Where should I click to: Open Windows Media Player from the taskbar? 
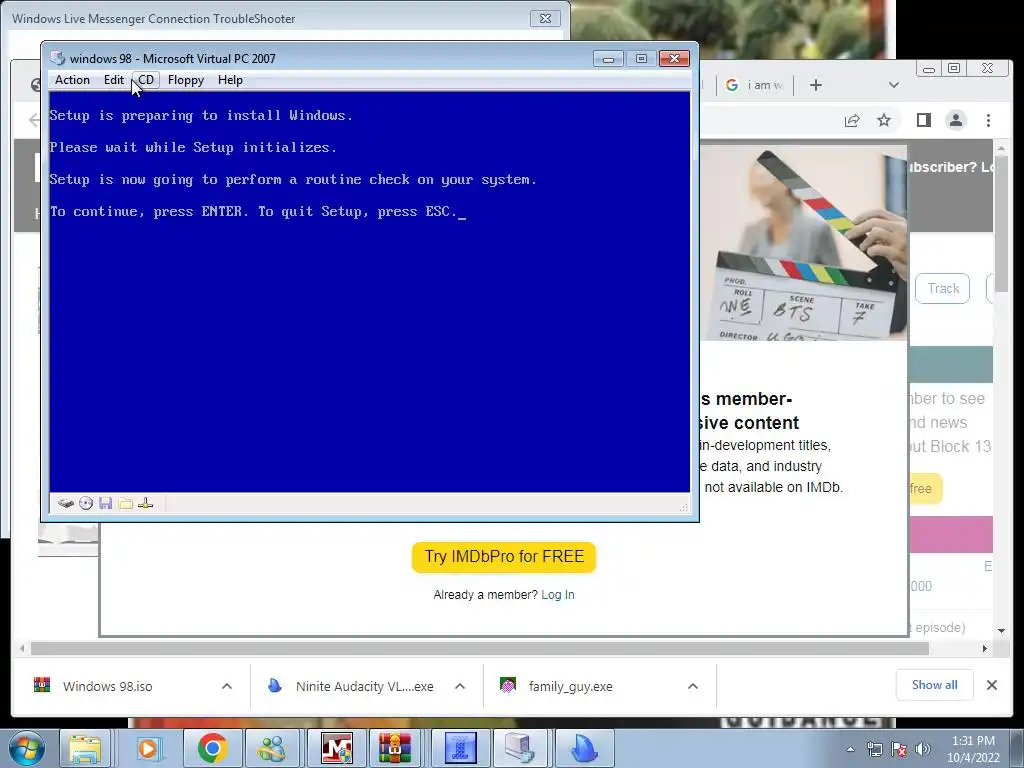coord(148,748)
